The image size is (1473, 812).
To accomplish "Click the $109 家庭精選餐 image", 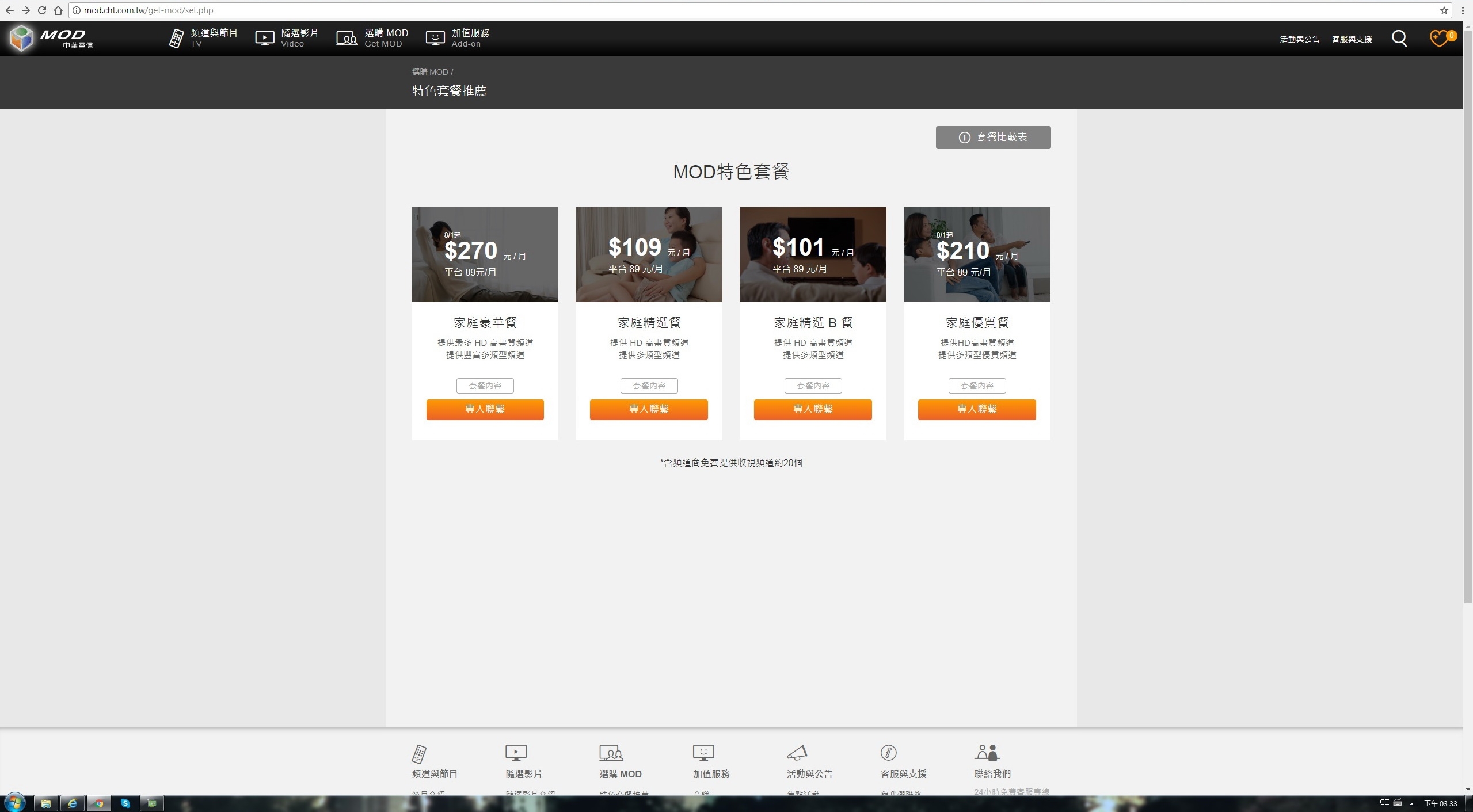I will pyautogui.click(x=648, y=254).
